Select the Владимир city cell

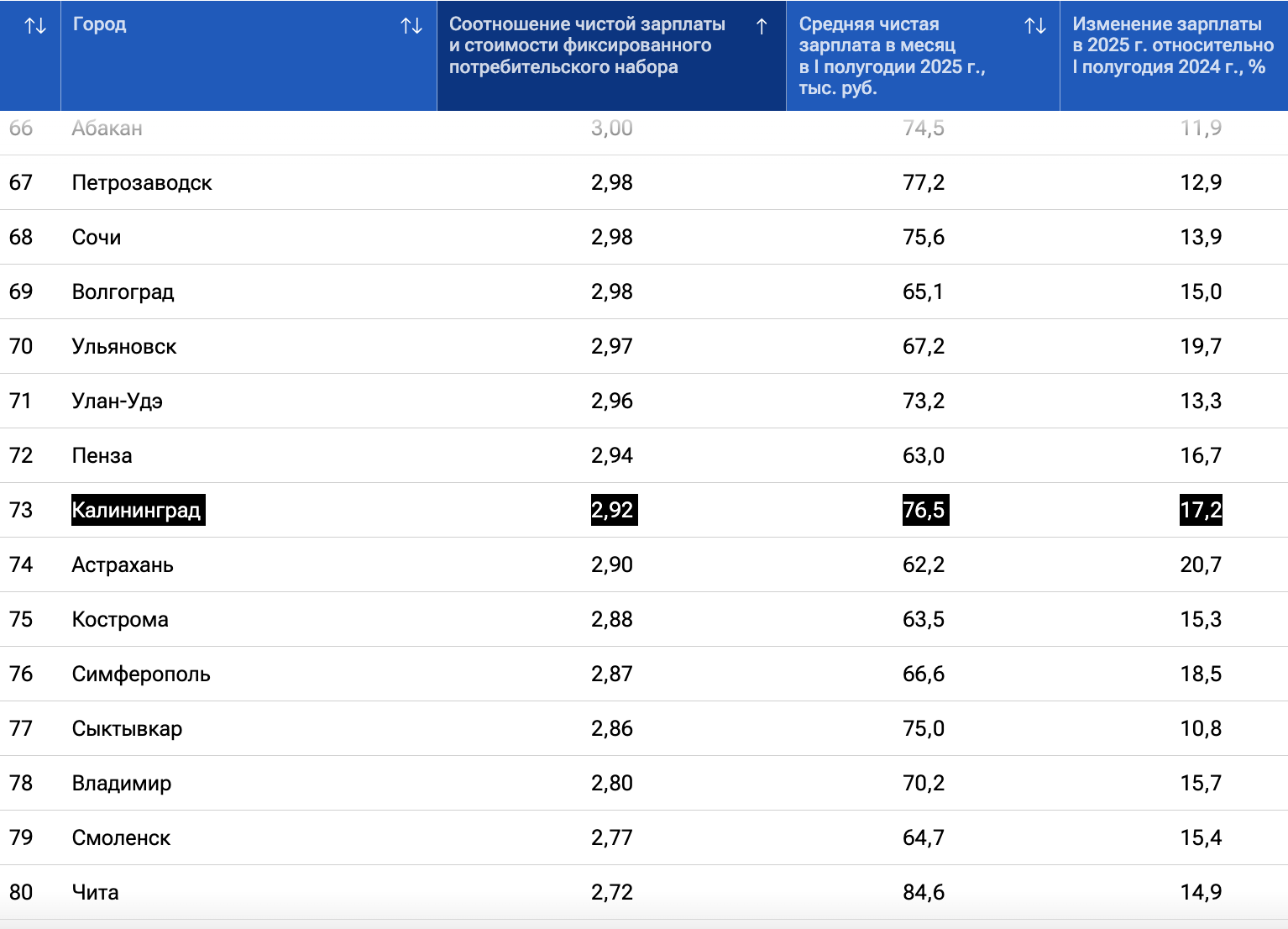(x=122, y=783)
